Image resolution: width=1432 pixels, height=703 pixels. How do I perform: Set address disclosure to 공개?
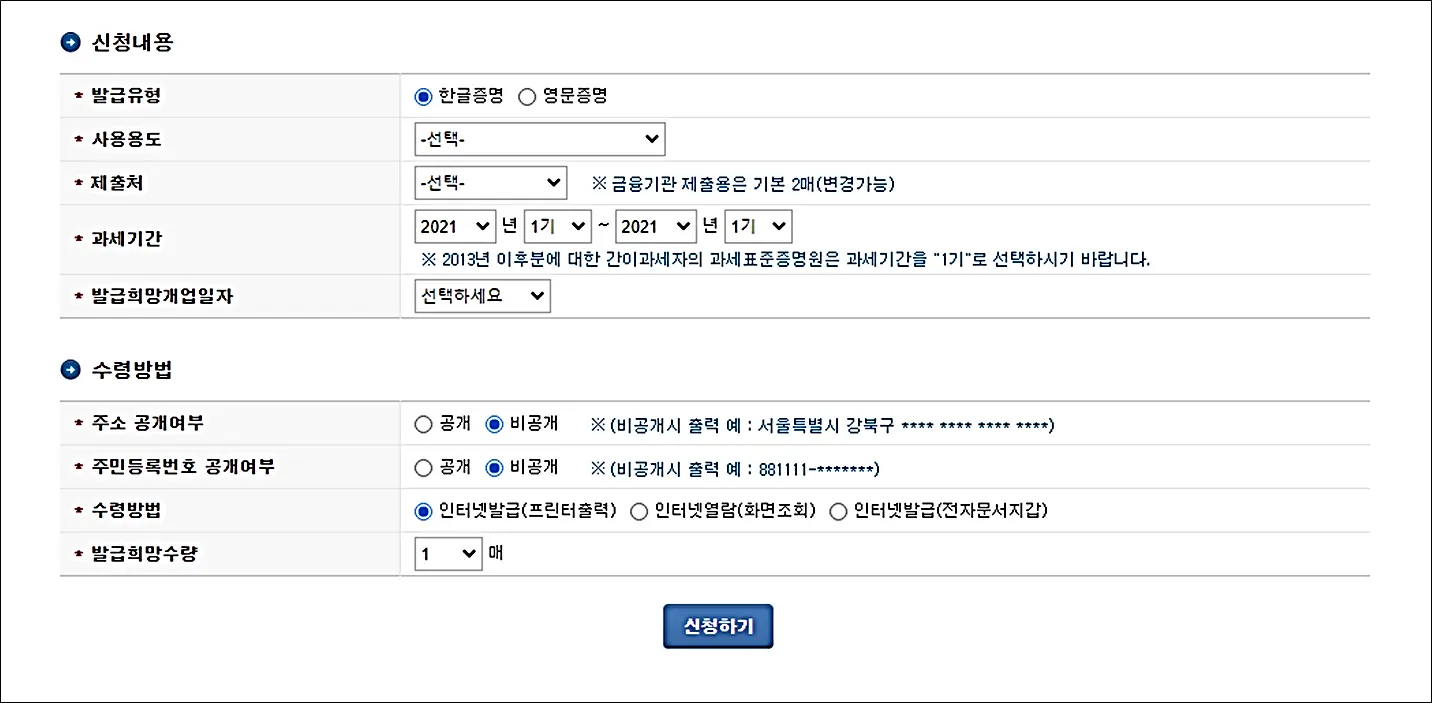(423, 423)
